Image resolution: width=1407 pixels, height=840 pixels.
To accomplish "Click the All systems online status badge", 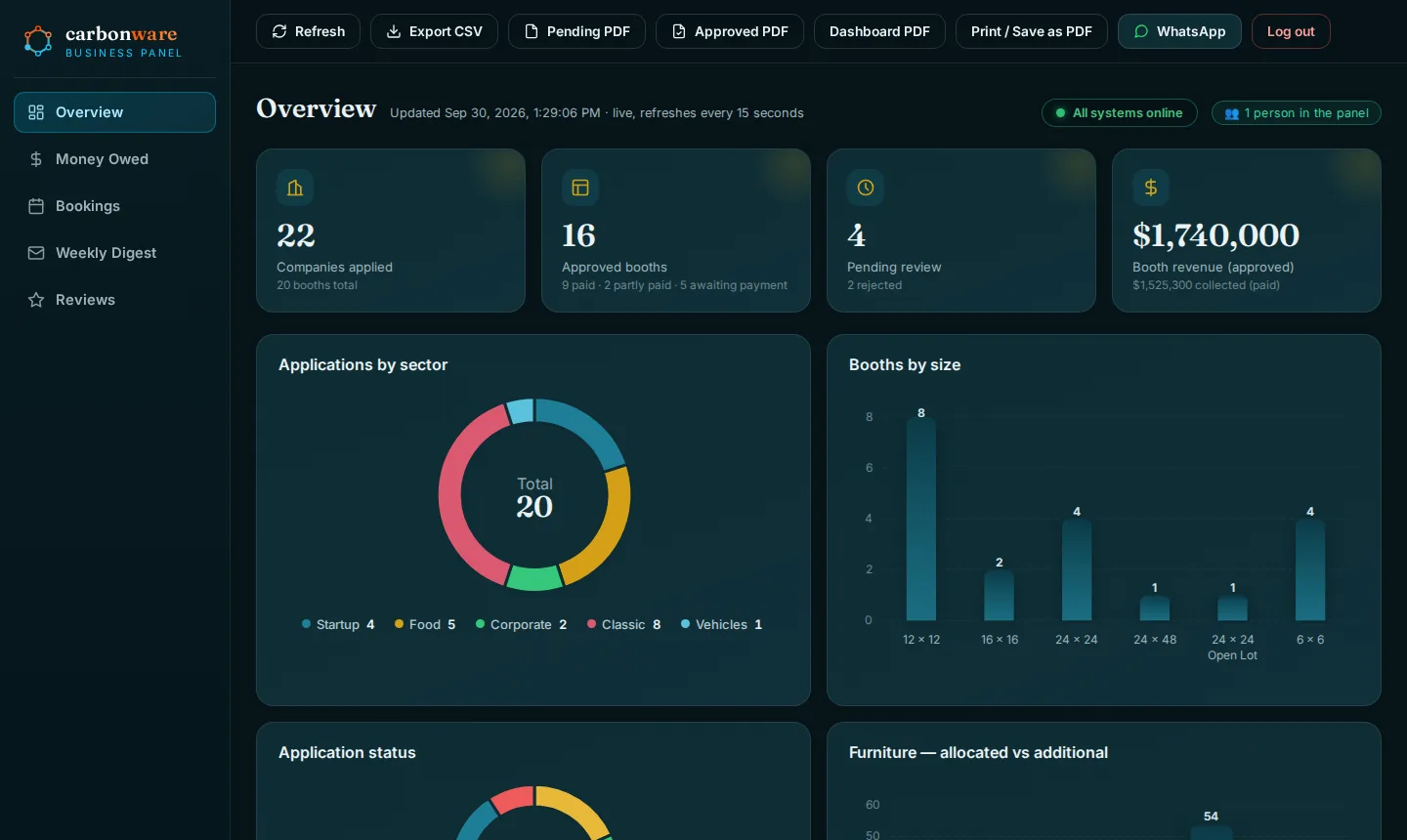I will coord(1120,113).
